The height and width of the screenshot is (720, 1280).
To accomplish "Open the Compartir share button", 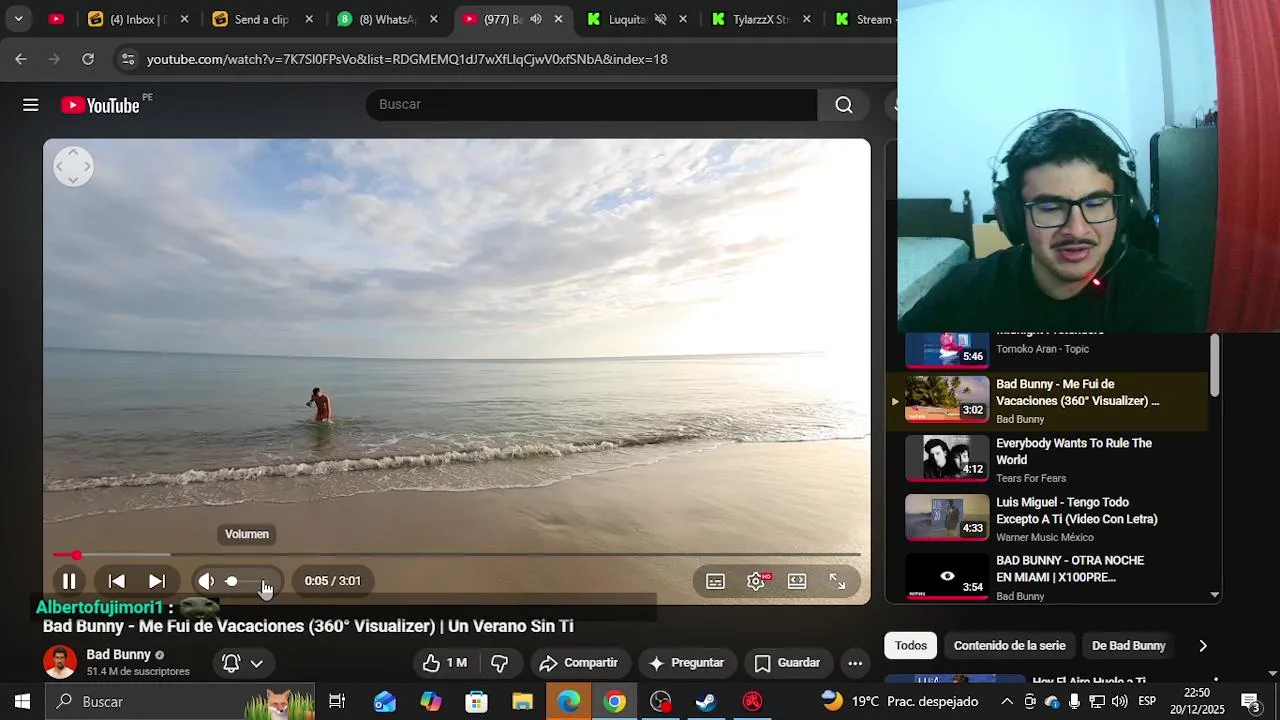I will 579,663.
